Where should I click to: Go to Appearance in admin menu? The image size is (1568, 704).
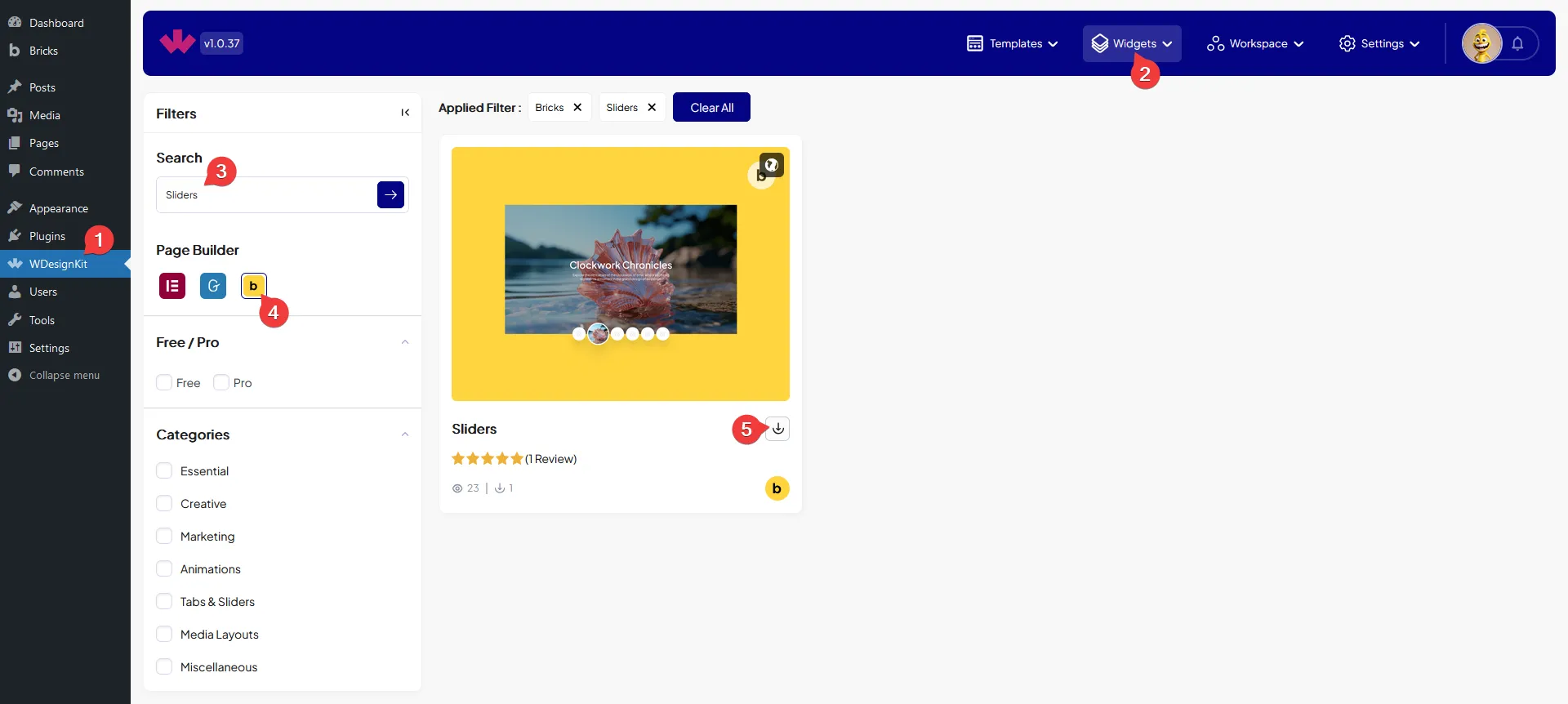point(58,209)
